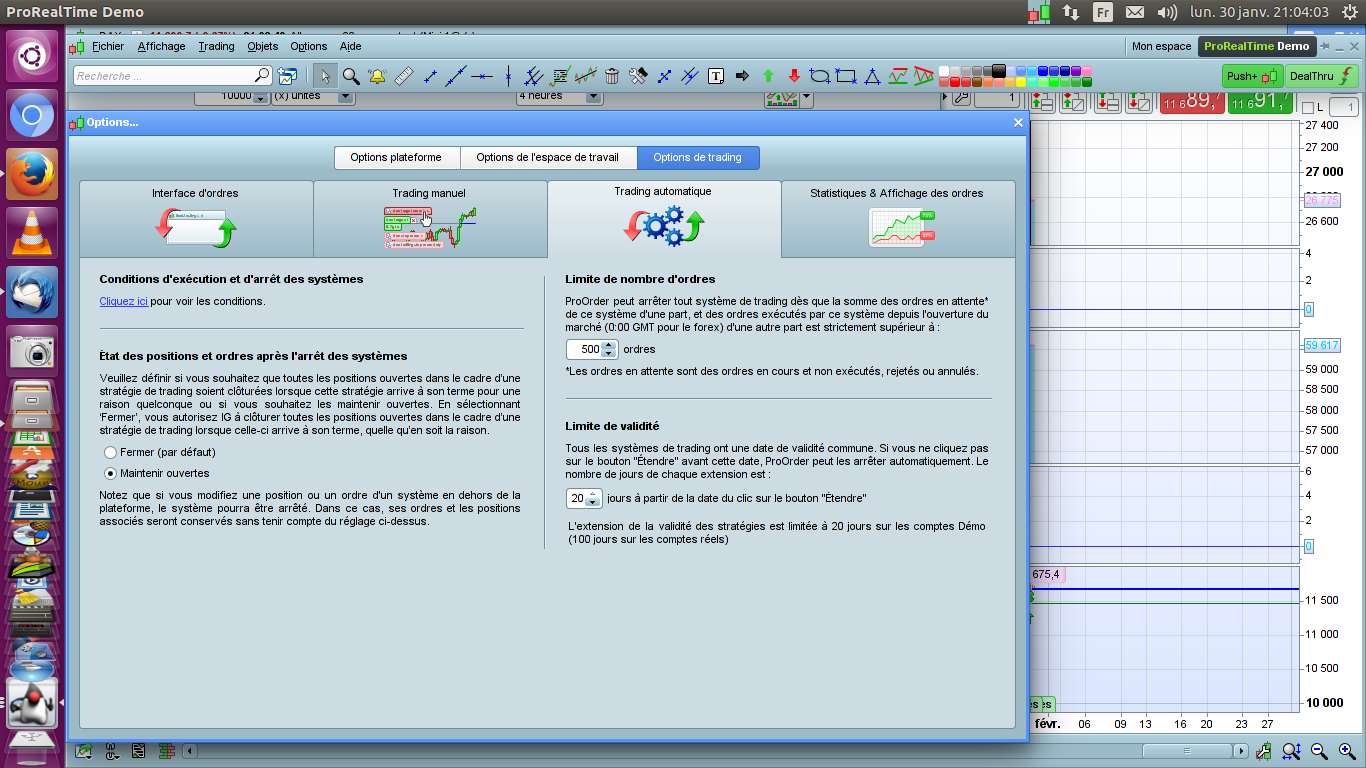Toggle the L checkbox in the order panel

pos(1307,108)
